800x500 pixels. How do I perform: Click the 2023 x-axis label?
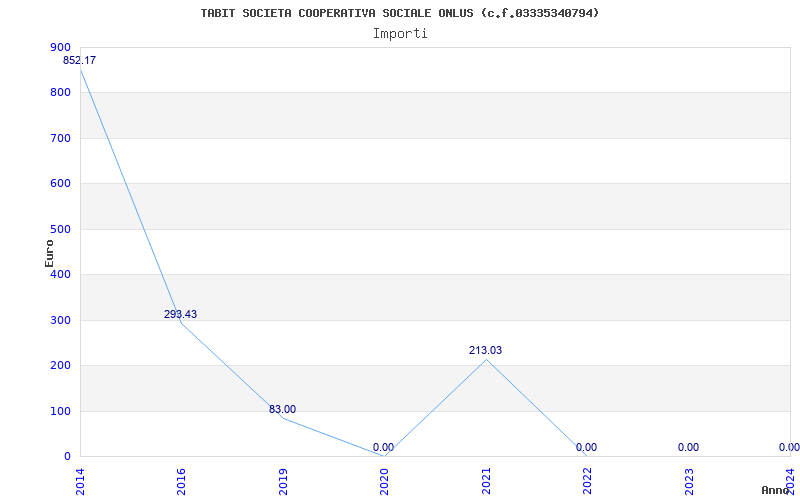coord(689,482)
